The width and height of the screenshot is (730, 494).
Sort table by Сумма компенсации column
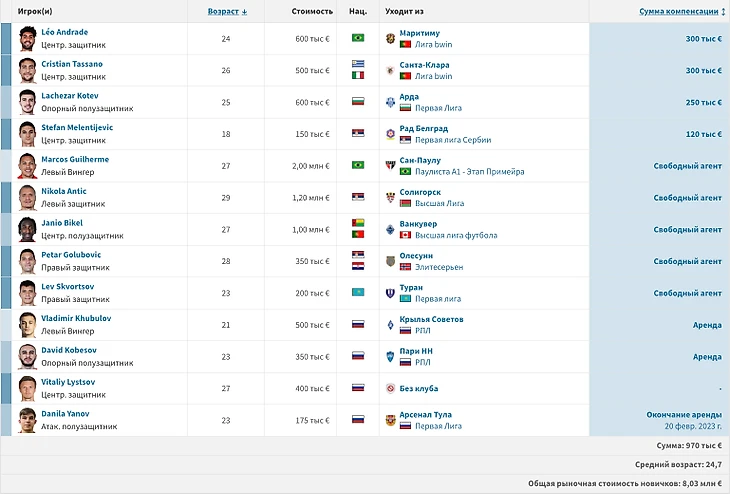coord(682,11)
